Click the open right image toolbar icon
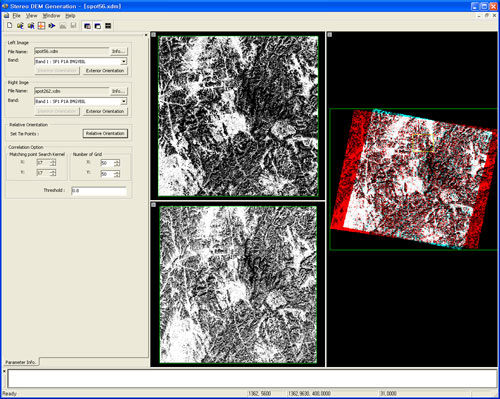 [31, 26]
